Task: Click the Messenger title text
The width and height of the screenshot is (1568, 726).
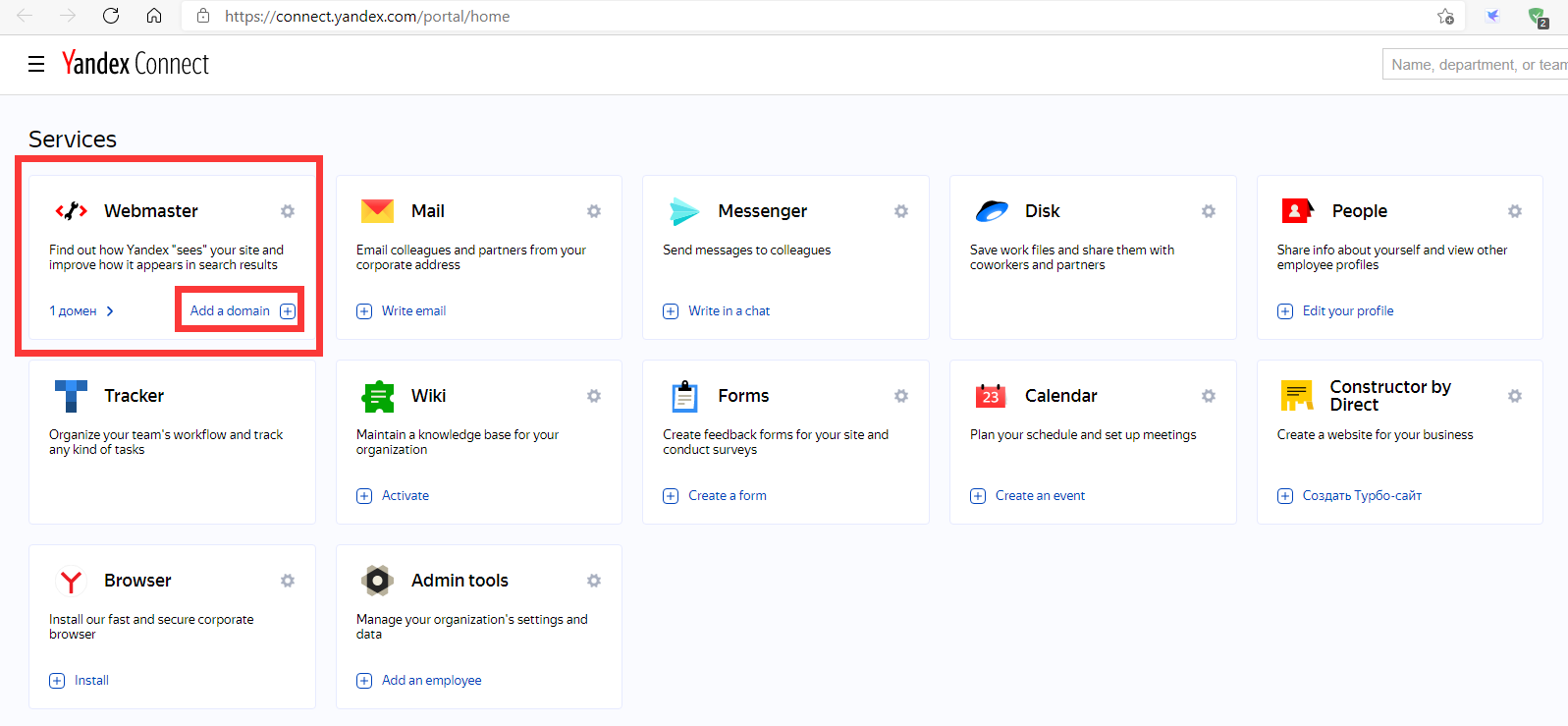Action: pyautogui.click(x=763, y=211)
